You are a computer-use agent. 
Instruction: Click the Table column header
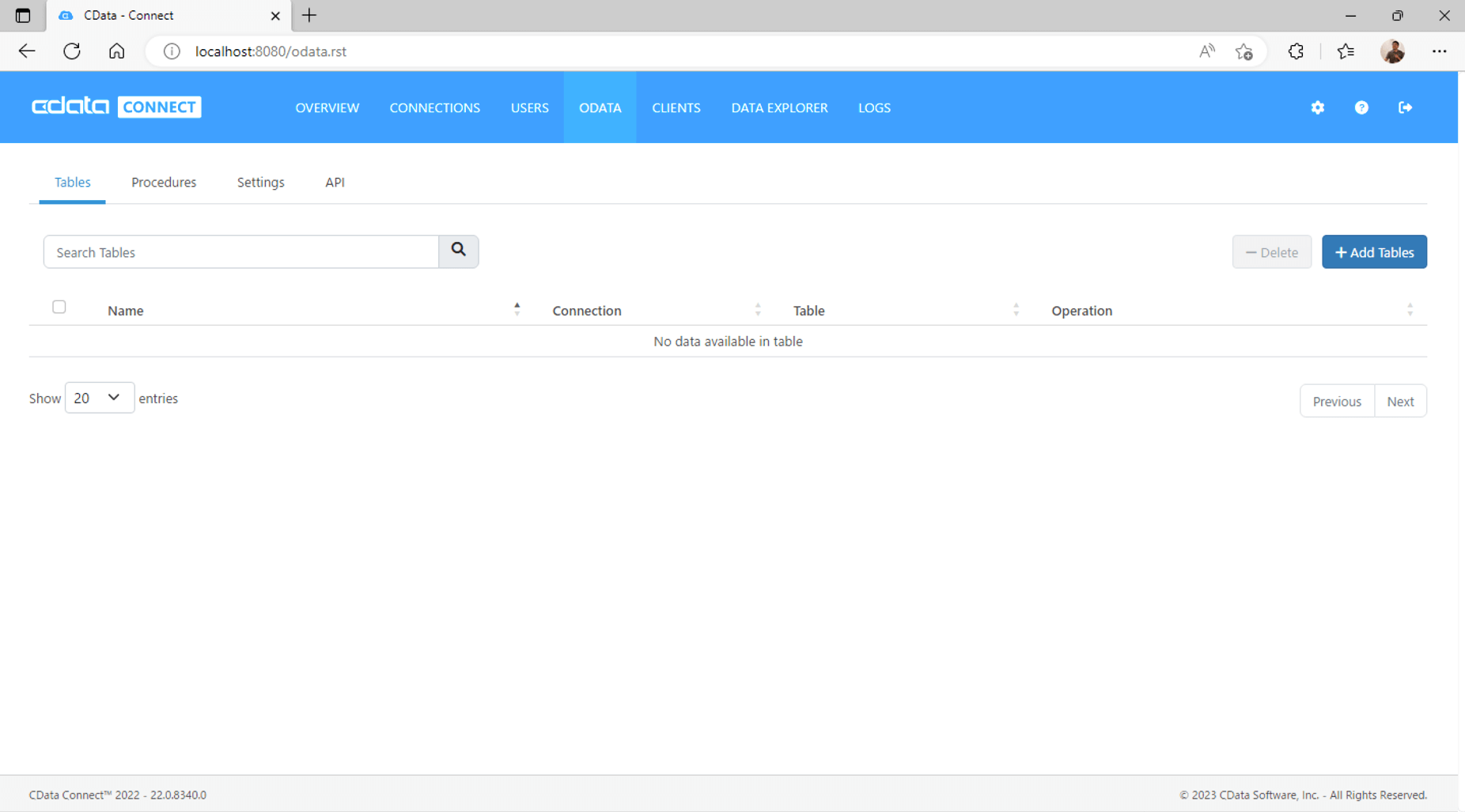[x=808, y=311]
